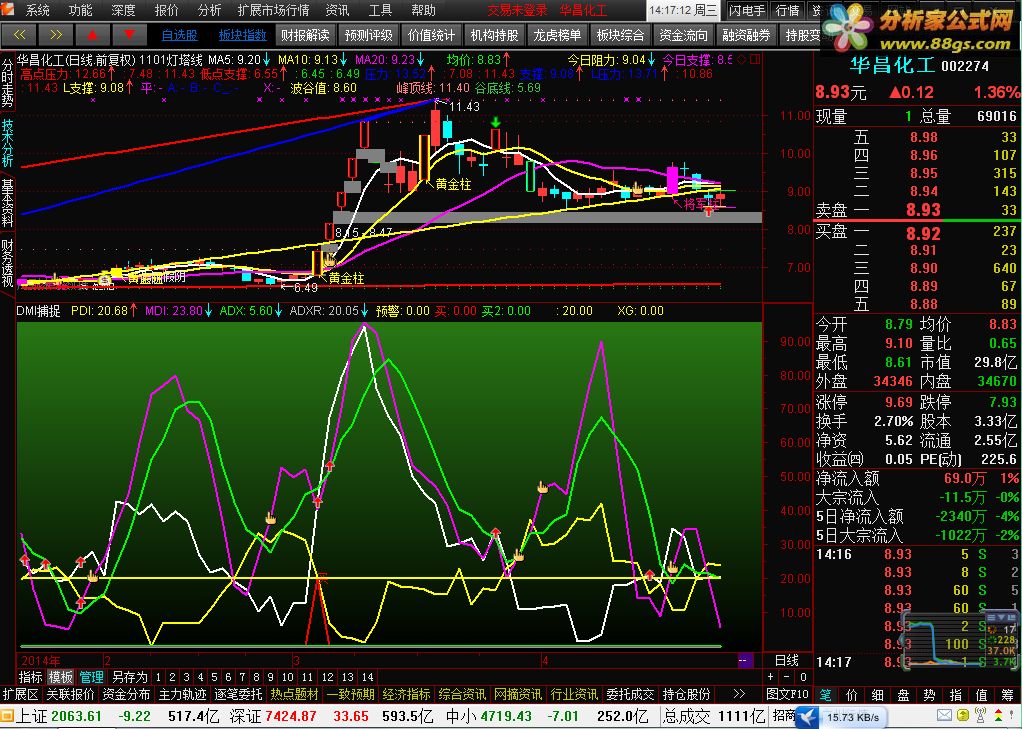
Task: Click the 资金流向 button
Action: pos(684,35)
